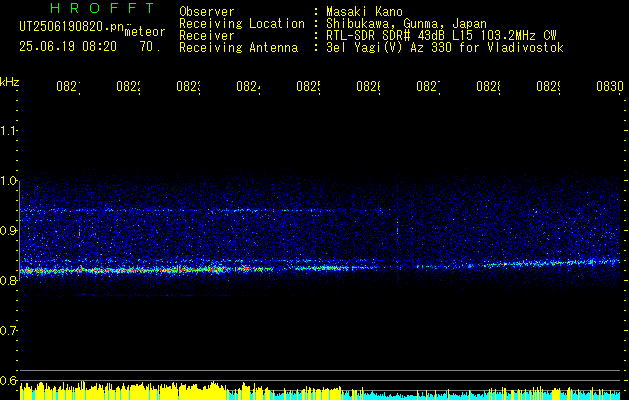Click the date stamp 25.06.19 08:20

click(68, 47)
